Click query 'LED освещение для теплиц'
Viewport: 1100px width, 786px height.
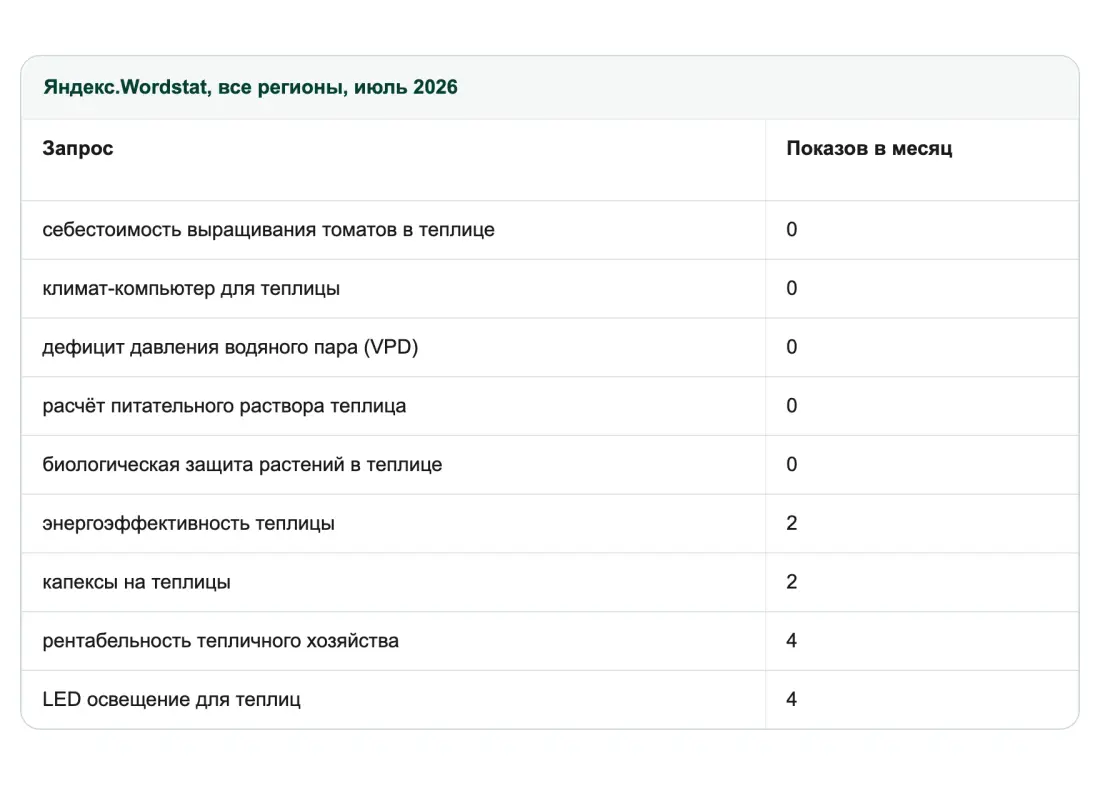171,699
